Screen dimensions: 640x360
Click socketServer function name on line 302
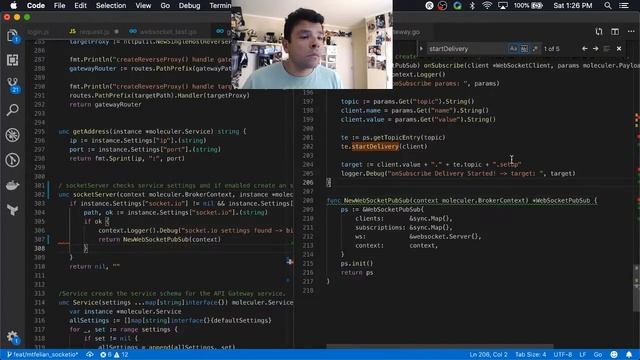click(x=95, y=195)
